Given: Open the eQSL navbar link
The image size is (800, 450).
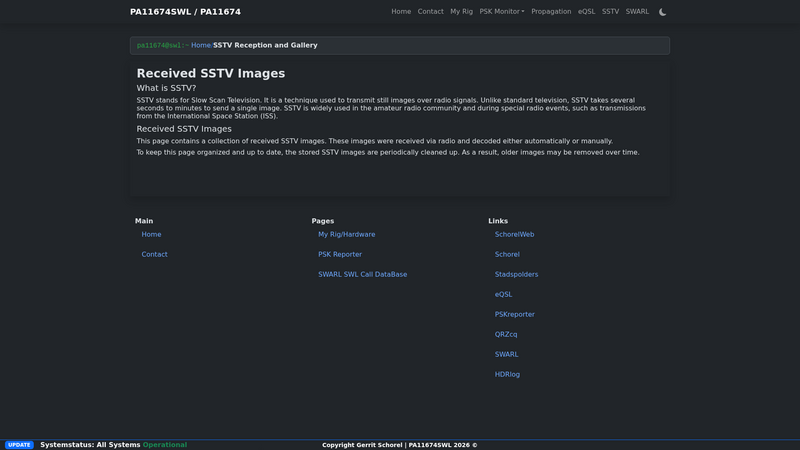Looking at the screenshot, I should tap(586, 12).
